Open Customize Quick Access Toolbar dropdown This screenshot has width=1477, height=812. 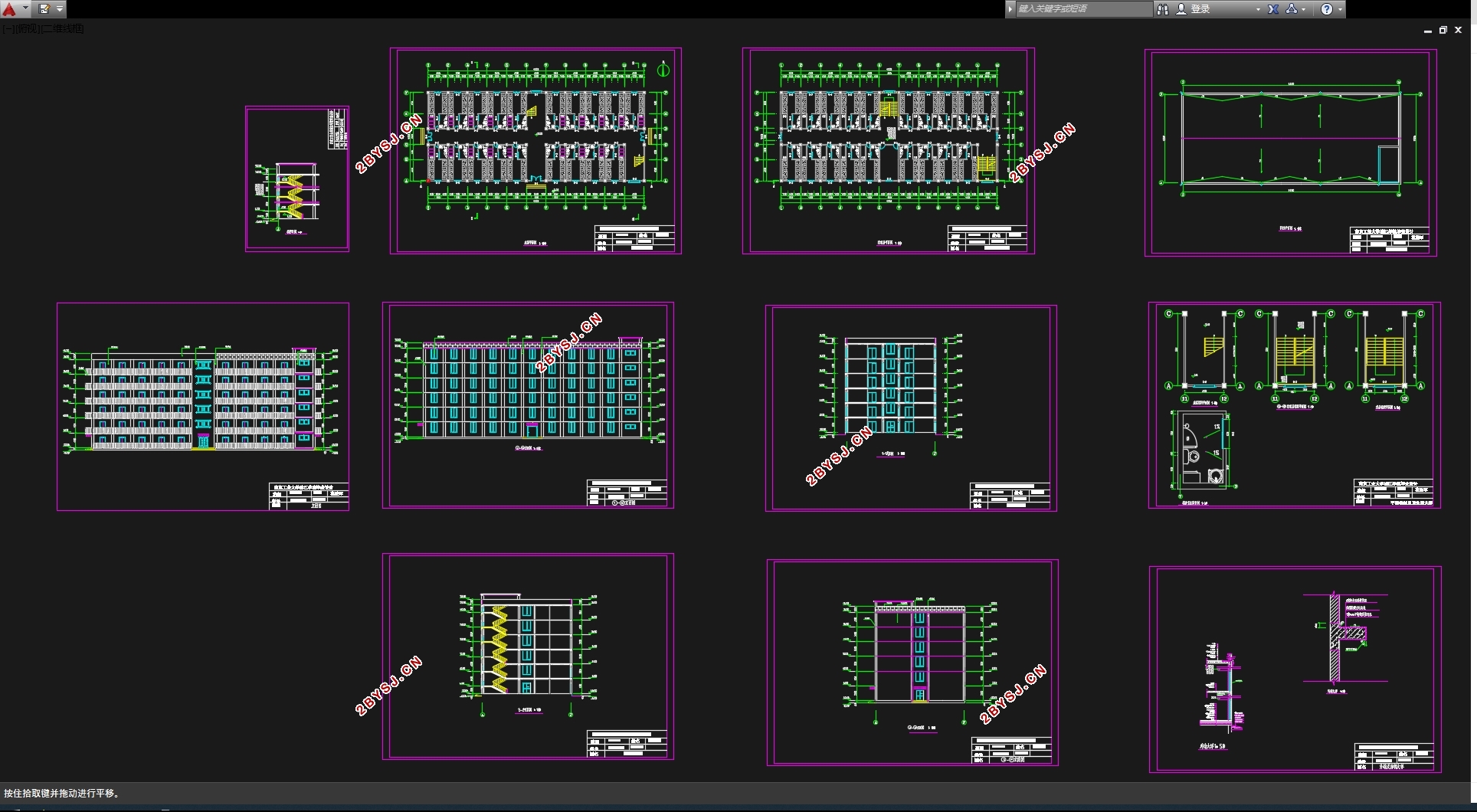point(60,9)
